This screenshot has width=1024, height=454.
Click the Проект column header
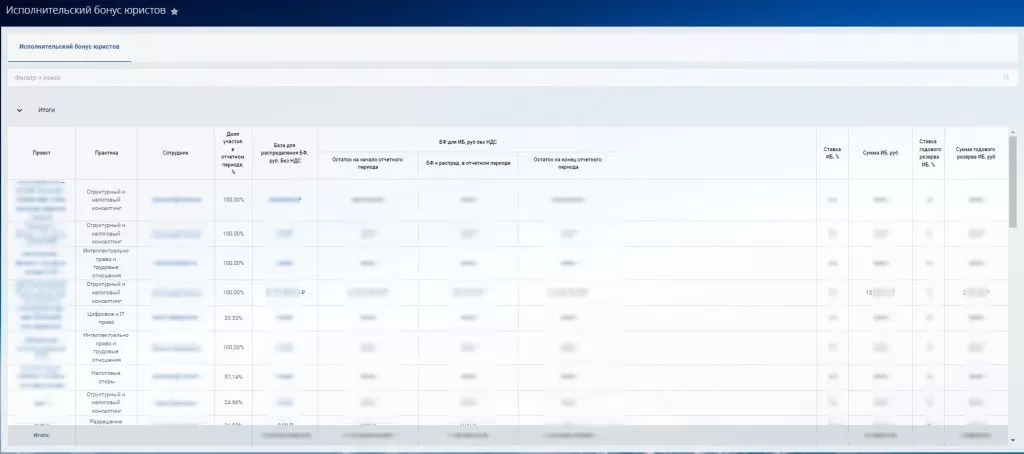pos(41,153)
